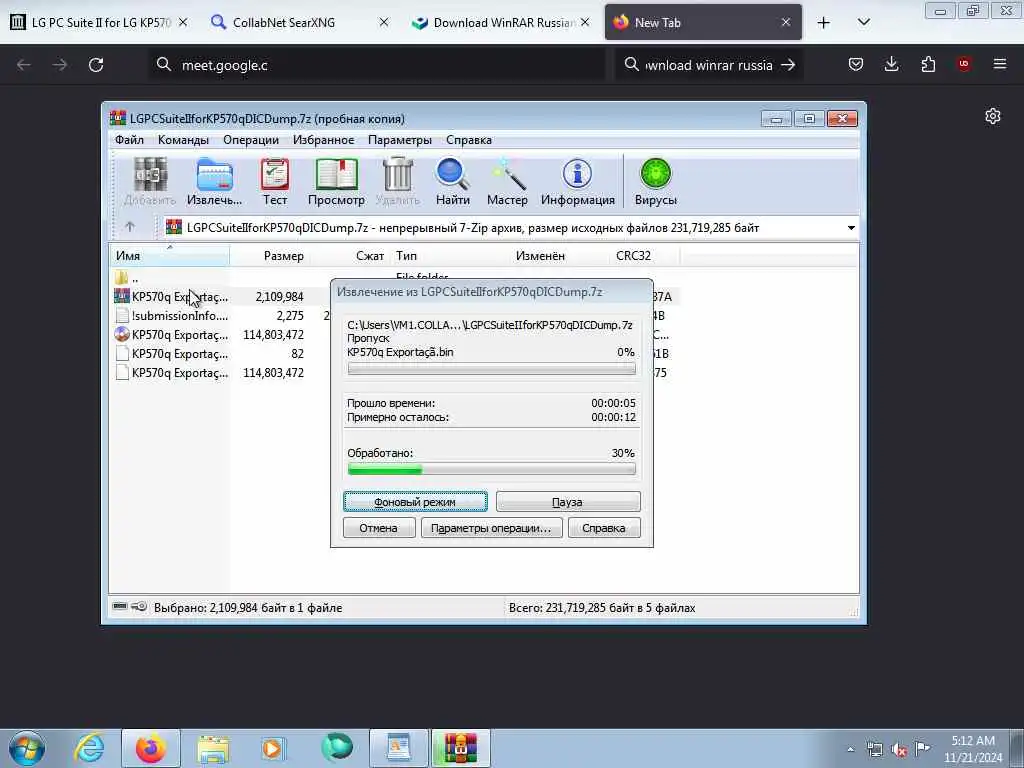1024x768 pixels.
Task: Click the meet.google.c address bar
Action: click(x=377, y=65)
